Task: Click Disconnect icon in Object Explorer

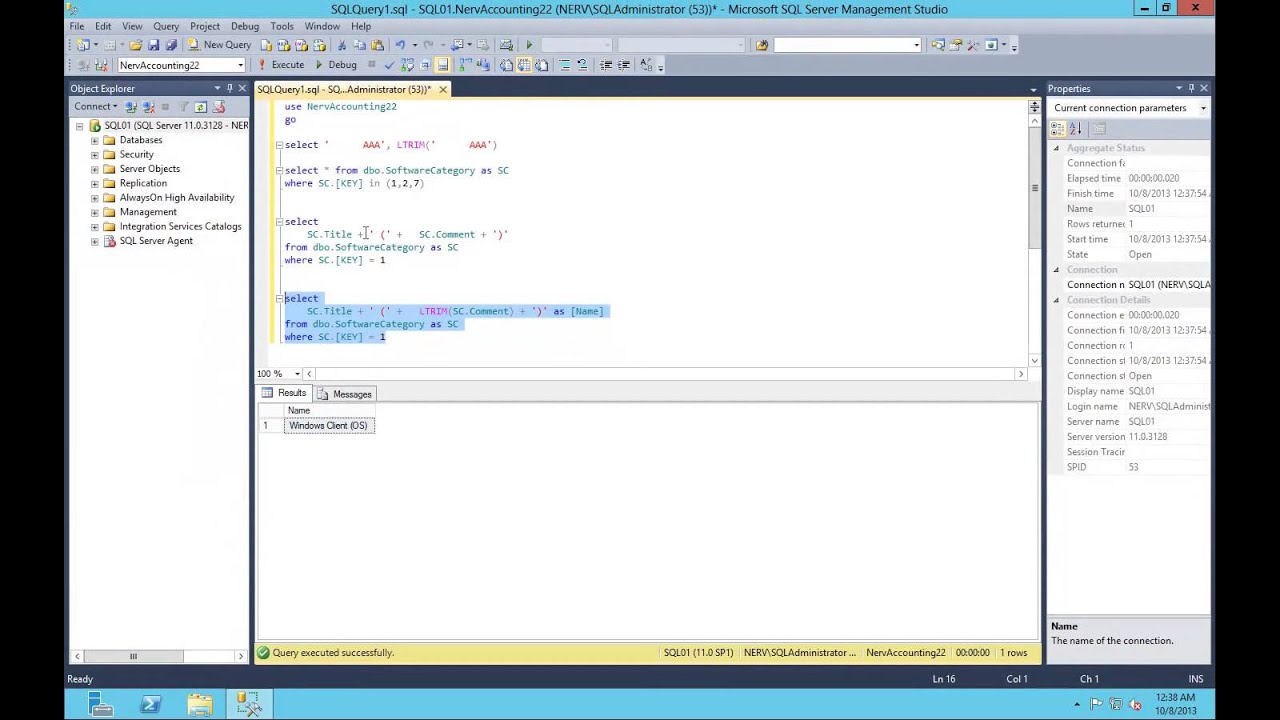Action: click(x=149, y=107)
